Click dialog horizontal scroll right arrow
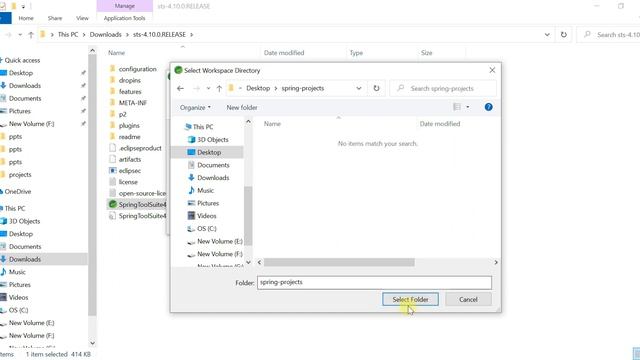640x360 pixels. [496, 262]
